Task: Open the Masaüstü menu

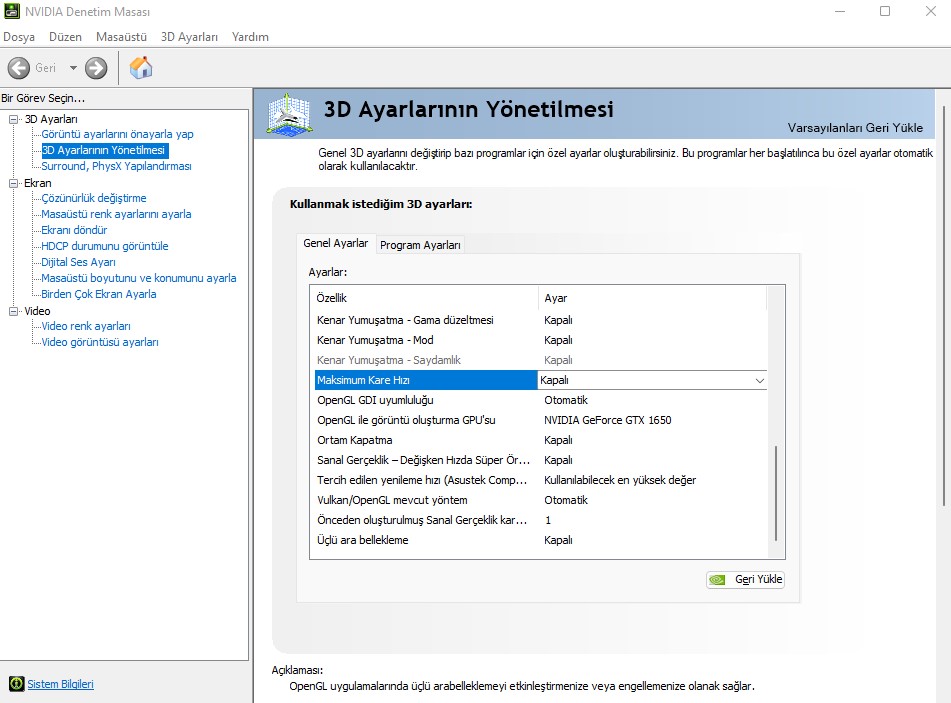Action: 121,37
